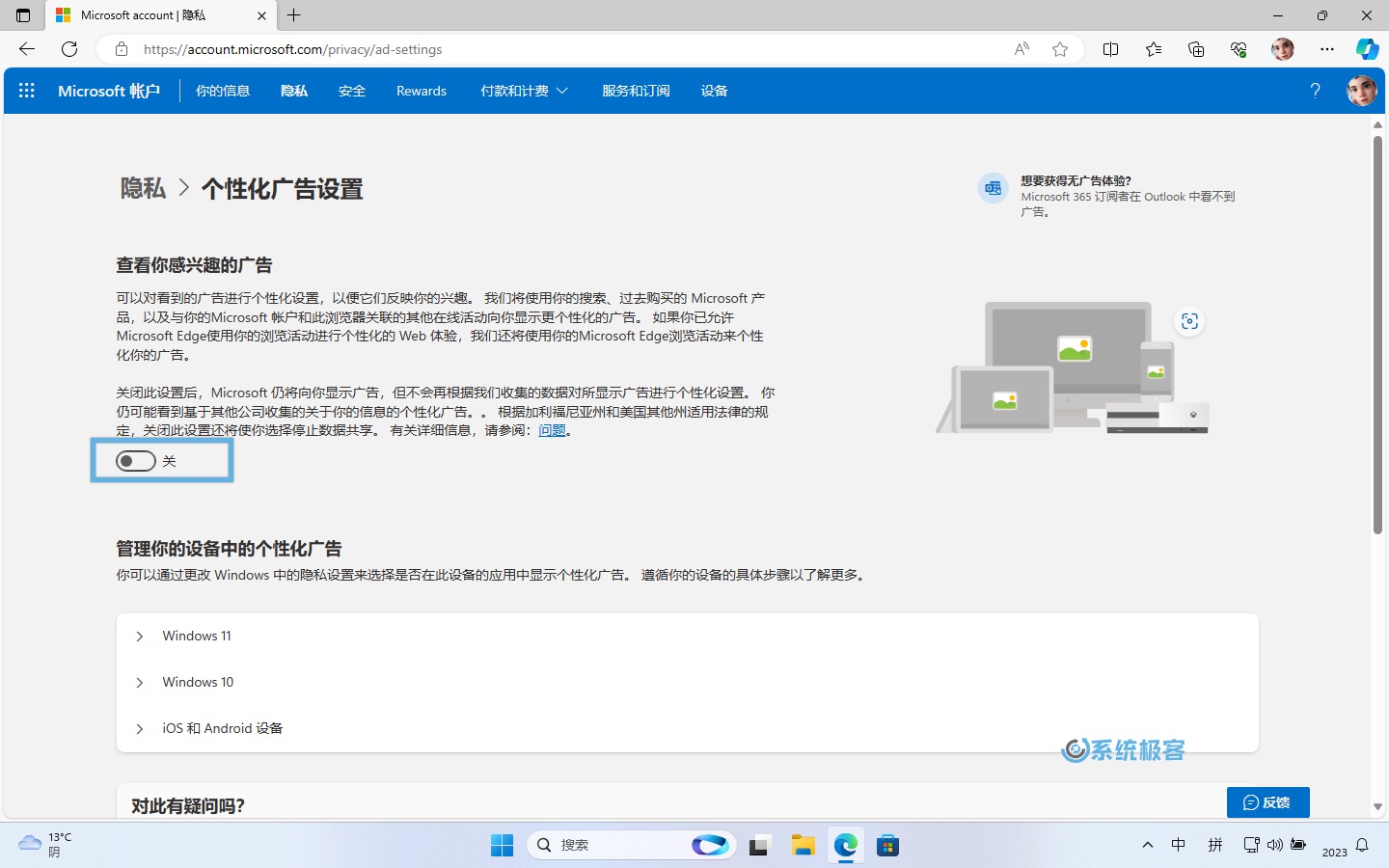
Task: Open ad-free experience Microsoft 365 promo
Action: coord(1107,196)
